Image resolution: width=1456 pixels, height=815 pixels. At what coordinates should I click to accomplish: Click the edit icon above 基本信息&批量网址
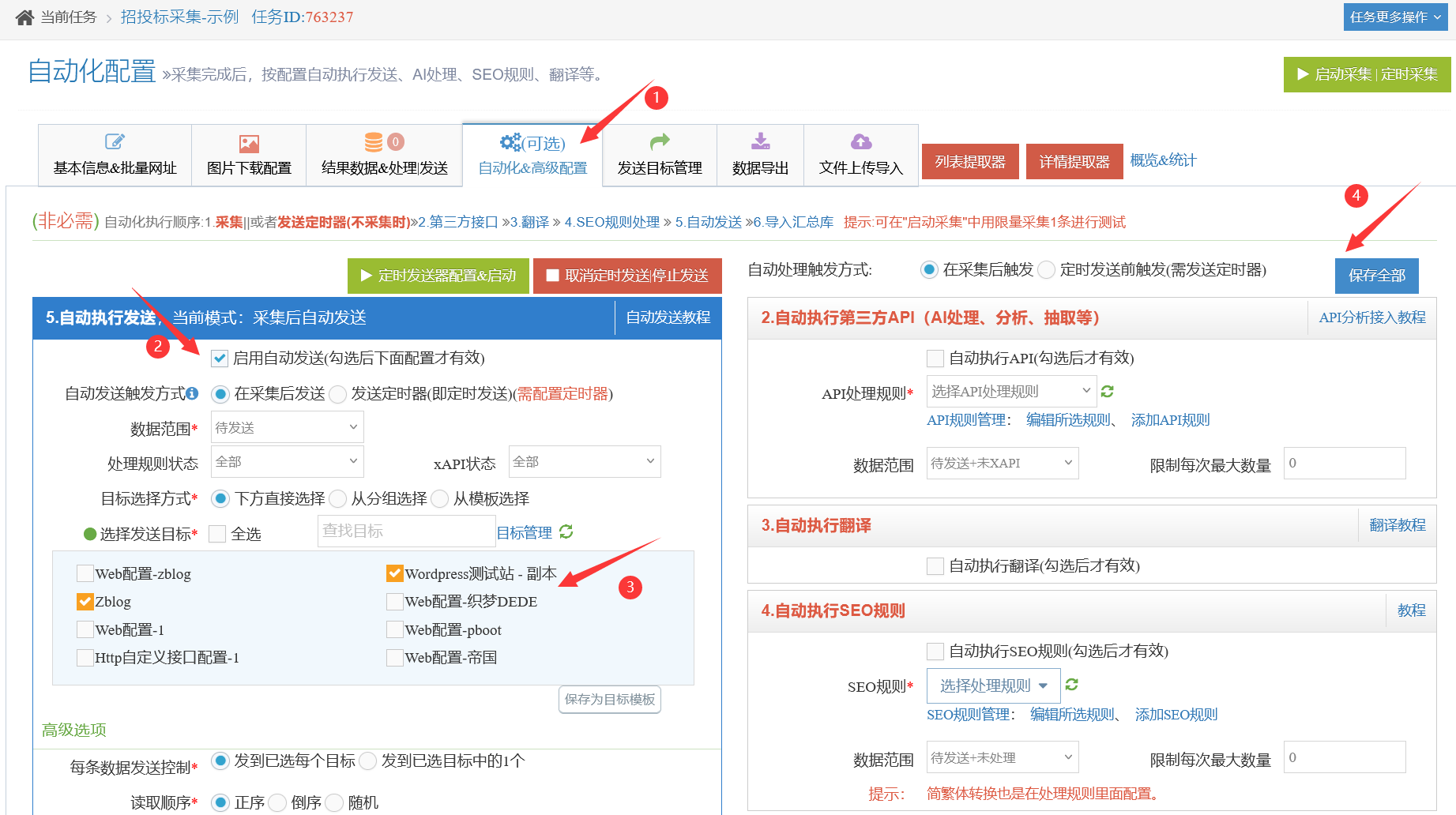[115, 142]
